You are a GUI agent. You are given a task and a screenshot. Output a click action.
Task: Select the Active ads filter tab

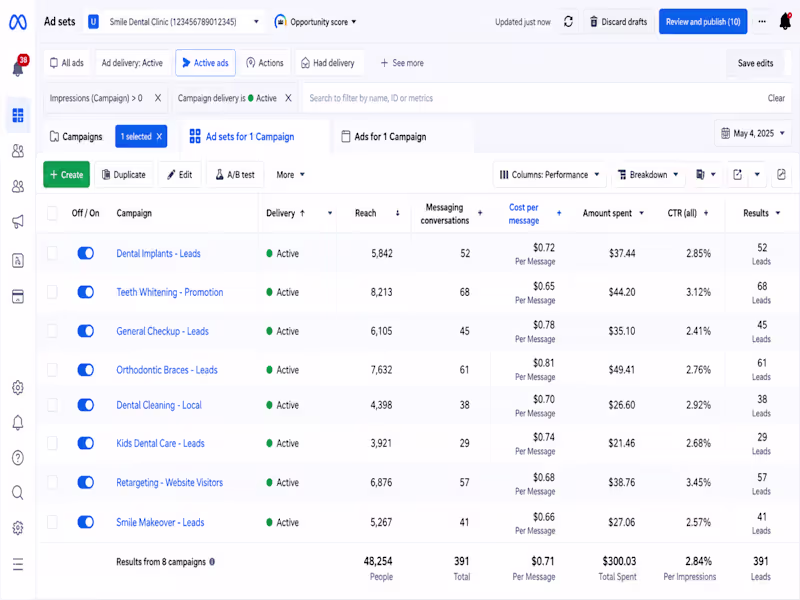click(x=206, y=63)
